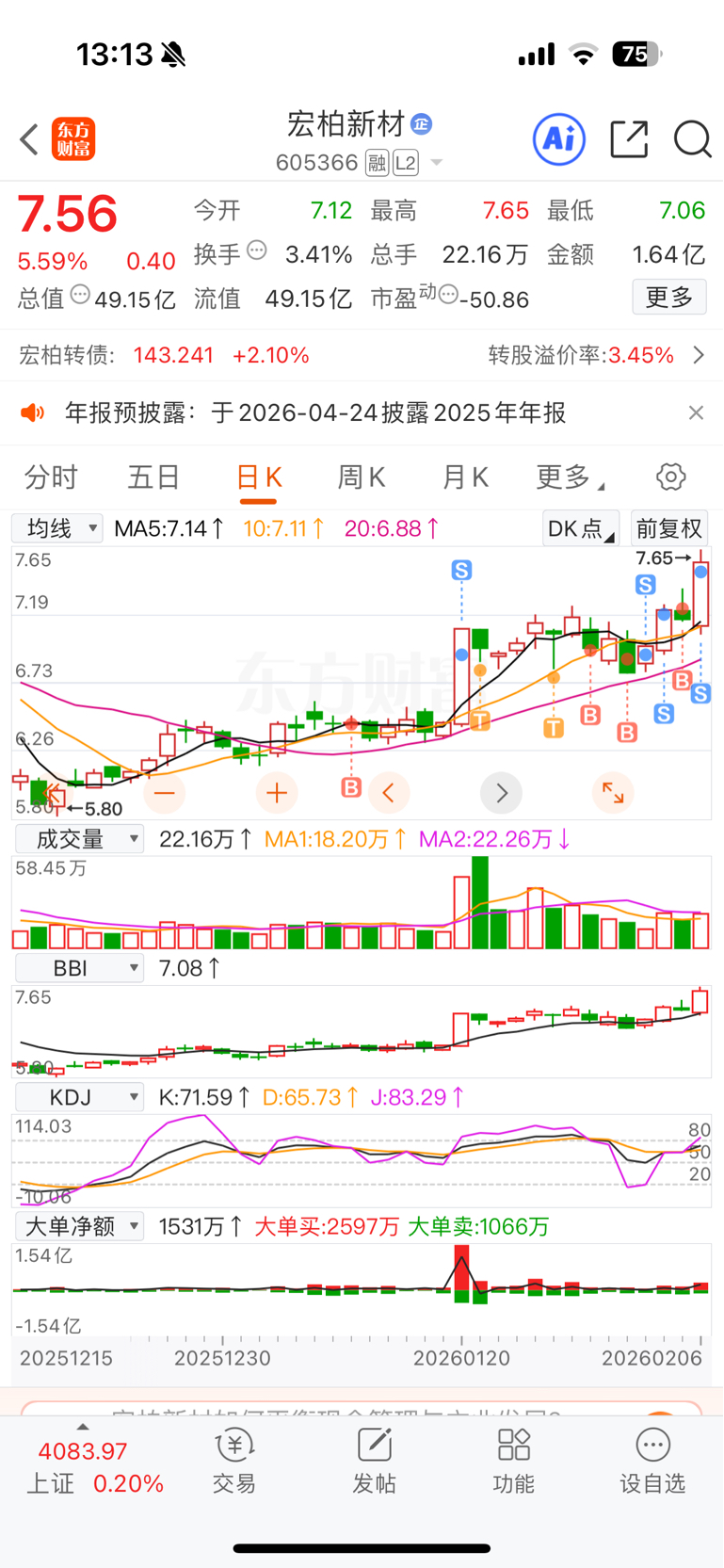Image resolution: width=724 pixels, height=1568 pixels.
Task: Open the DK点 dropdown
Action: click(x=581, y=528)
